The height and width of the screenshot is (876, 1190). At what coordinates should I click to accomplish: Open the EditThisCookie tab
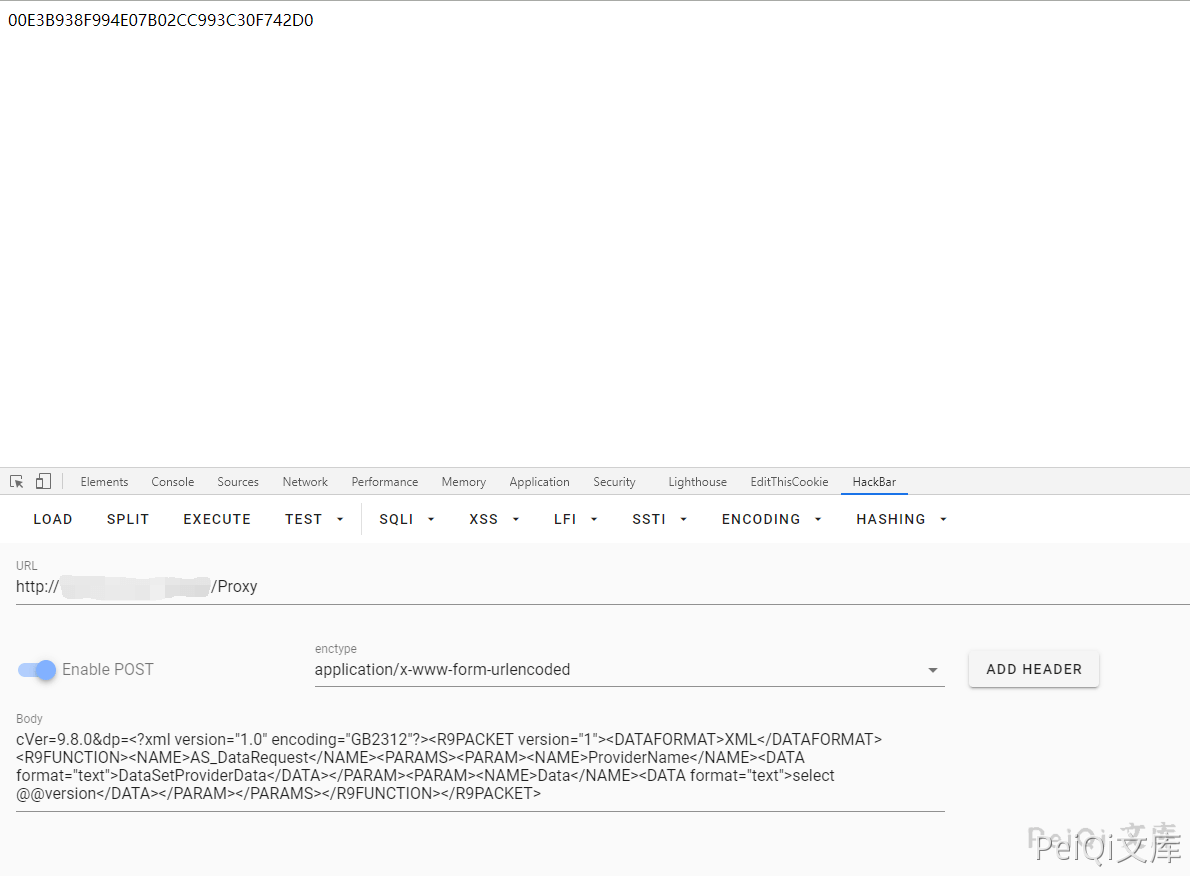click(789, 482)
